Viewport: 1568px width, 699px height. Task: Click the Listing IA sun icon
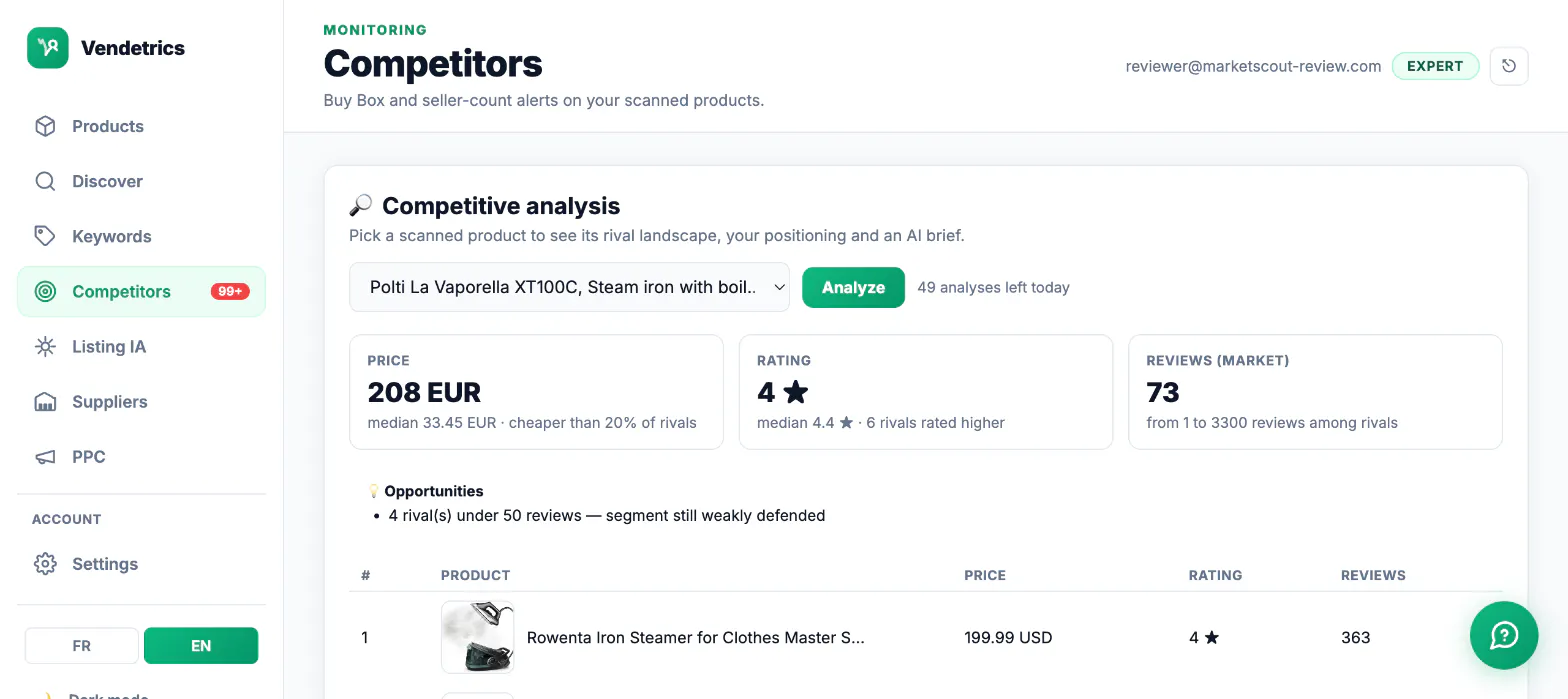(45, 347)
